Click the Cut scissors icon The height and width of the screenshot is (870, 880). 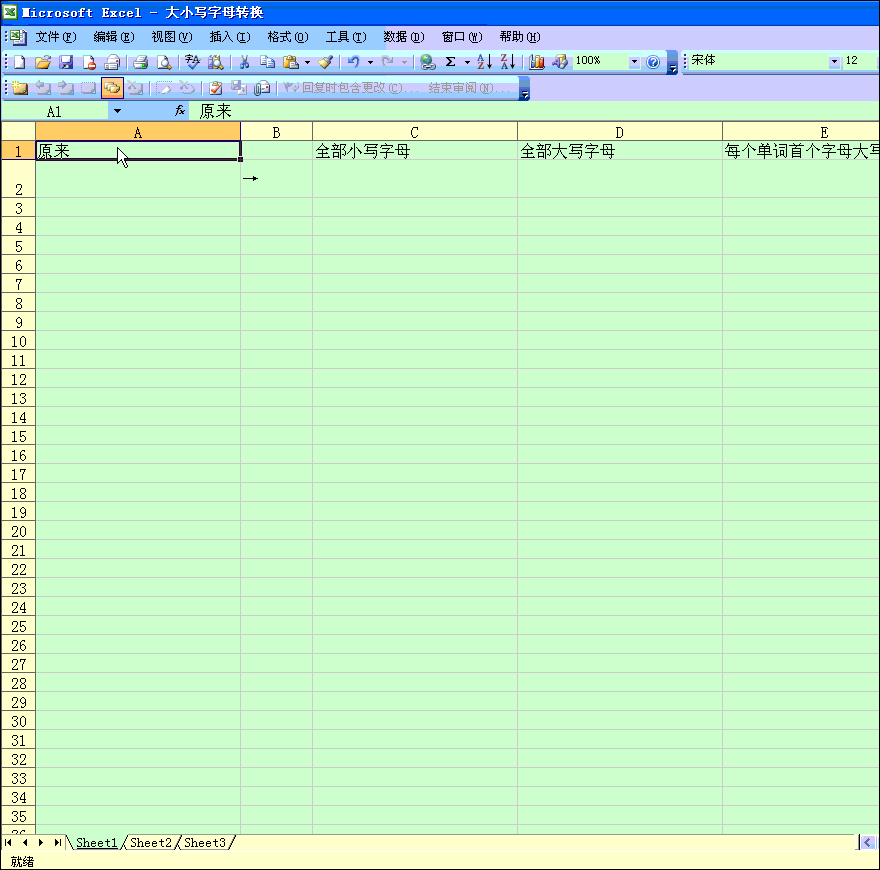[x=243, y=62]
